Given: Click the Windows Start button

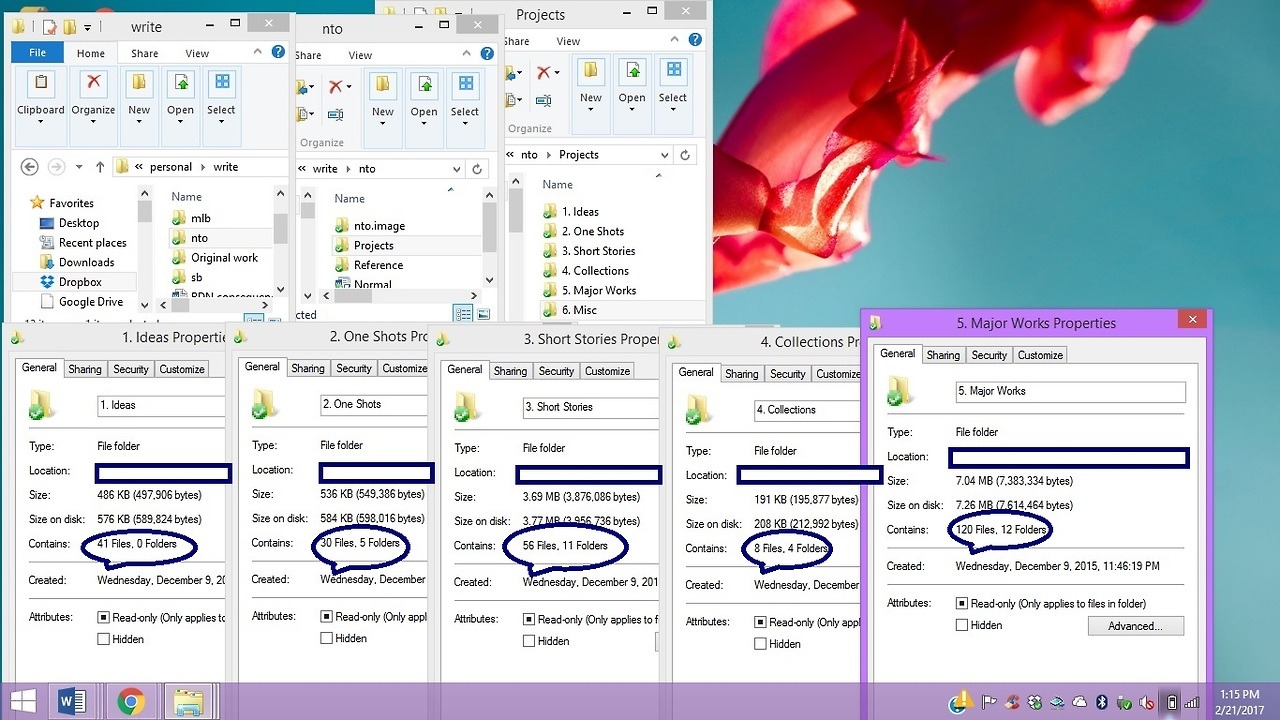Looking at the screenshot, I should [x=23, y=702].
